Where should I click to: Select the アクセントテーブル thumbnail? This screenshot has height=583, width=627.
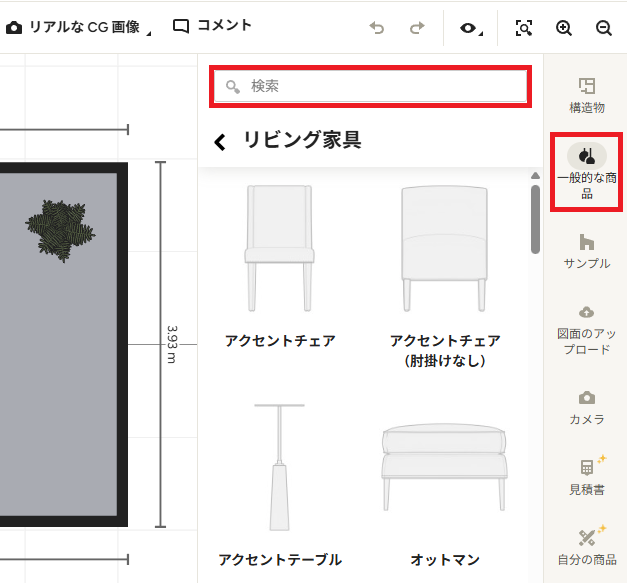(x=280, y=467)
